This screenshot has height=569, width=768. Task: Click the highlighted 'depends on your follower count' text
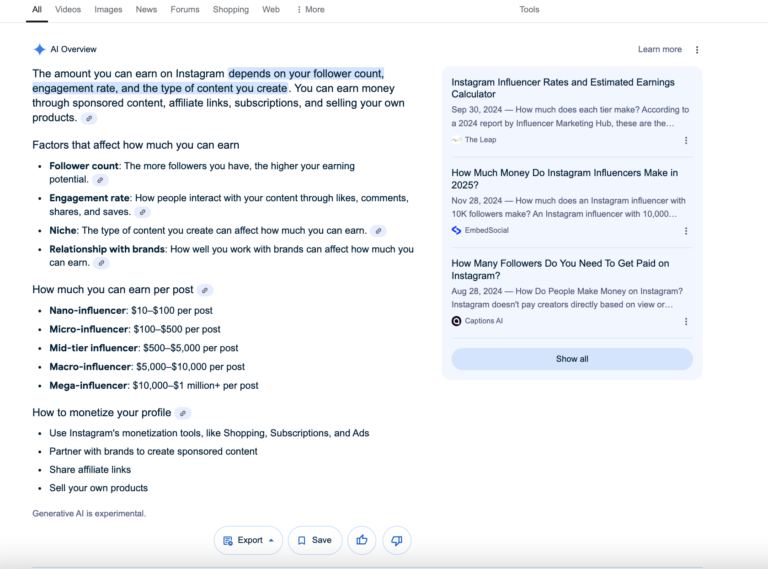pos(306,73)
